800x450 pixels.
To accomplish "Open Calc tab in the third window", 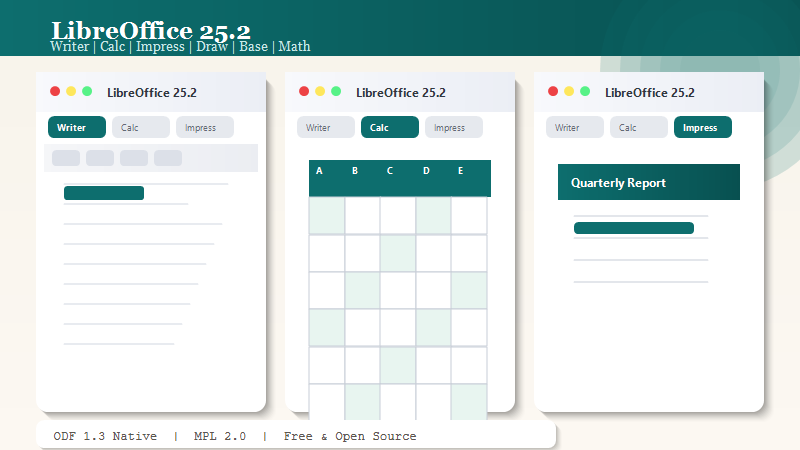I will click(x=639, y=127).
